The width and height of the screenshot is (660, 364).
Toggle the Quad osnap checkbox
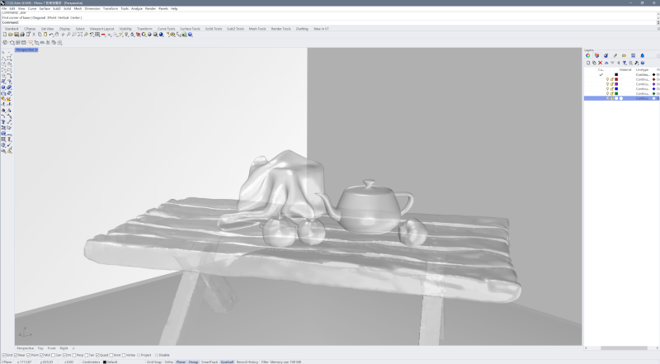tap(97, 355)
